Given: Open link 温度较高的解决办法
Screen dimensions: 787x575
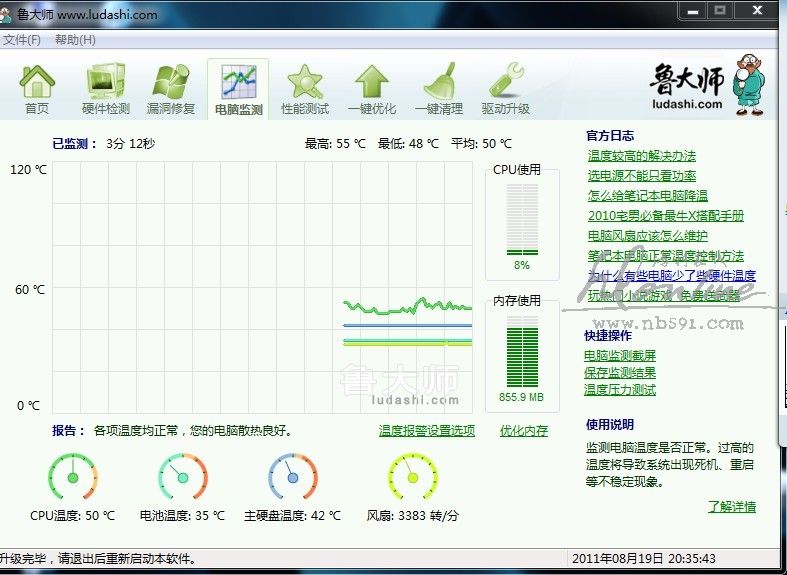Looking at the screenshot, I should point(641,156).
